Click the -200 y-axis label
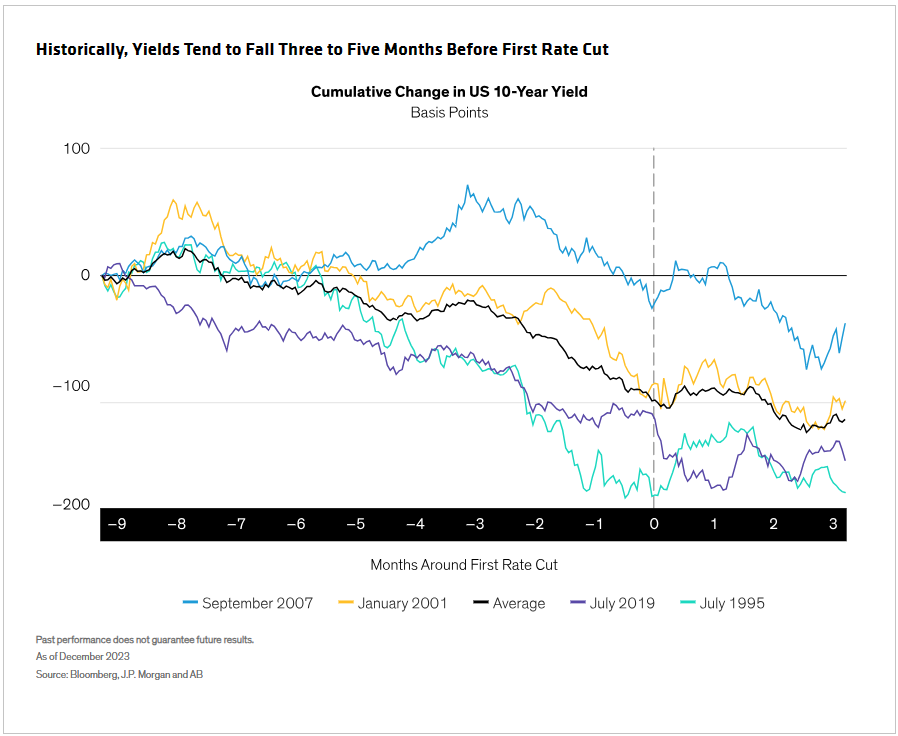 72,505
